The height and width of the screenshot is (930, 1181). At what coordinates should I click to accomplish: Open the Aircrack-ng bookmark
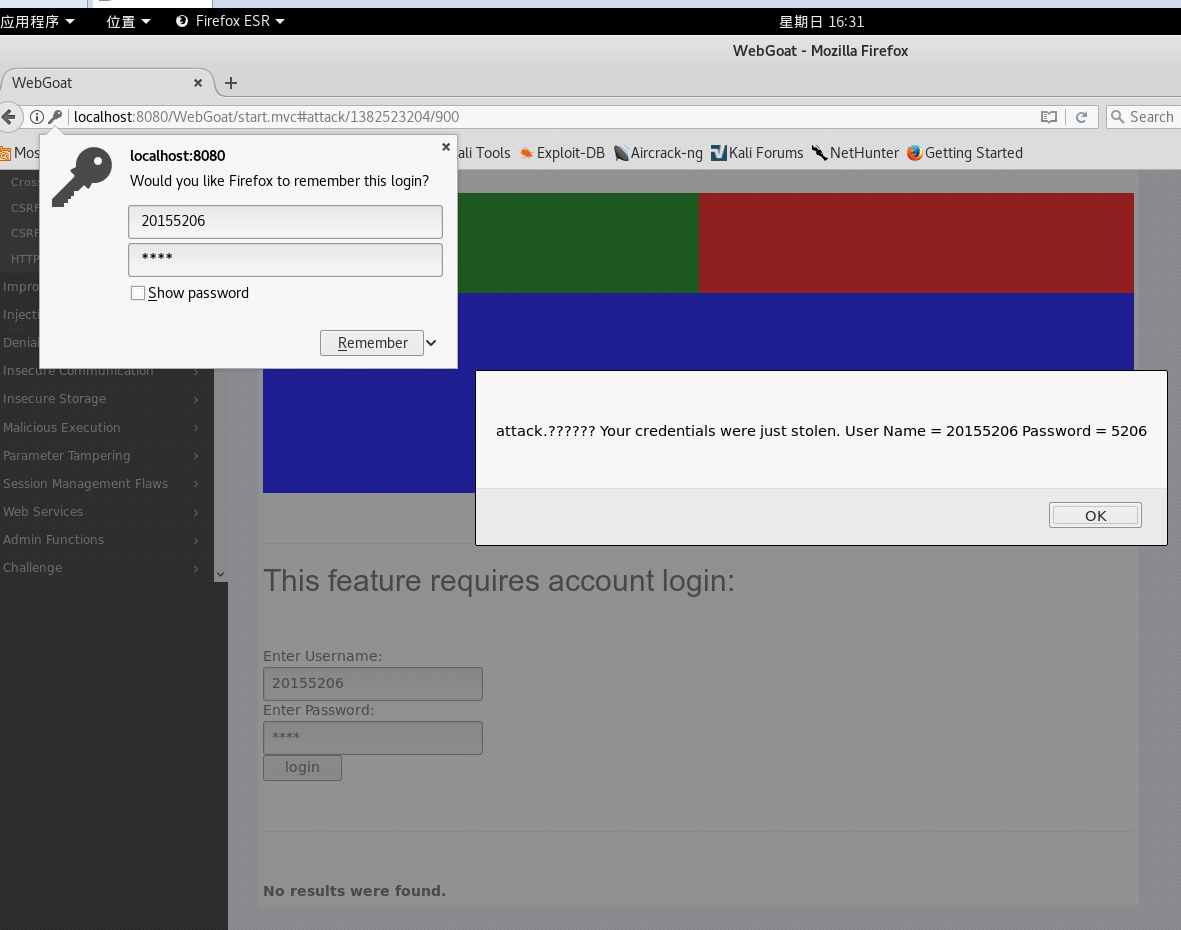(658, 153)
